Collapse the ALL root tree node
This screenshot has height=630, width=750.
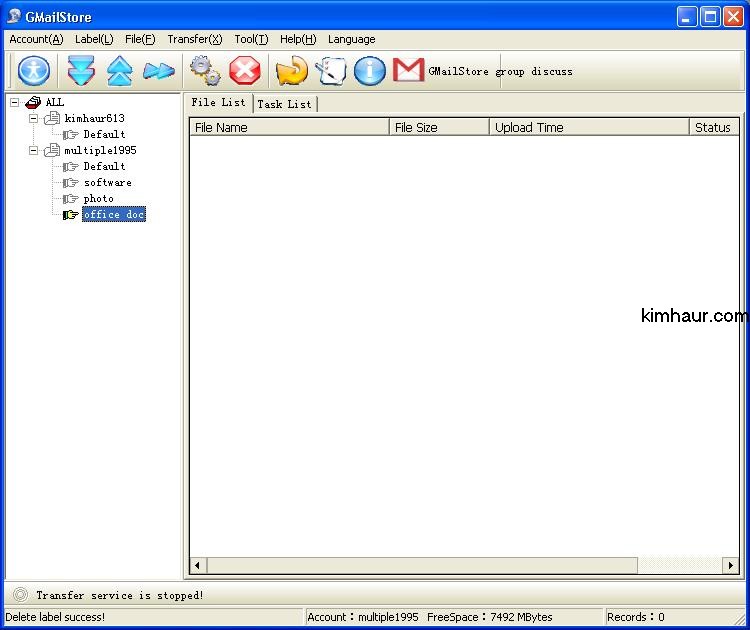click(15, 102)
